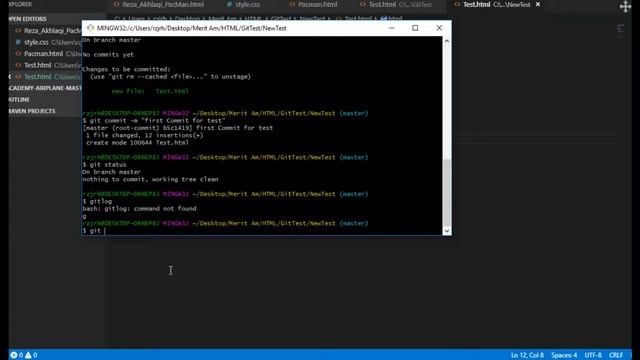640x360 pixels.
Task: Close the MINGW32 terminal window
Action: (439, 28)
